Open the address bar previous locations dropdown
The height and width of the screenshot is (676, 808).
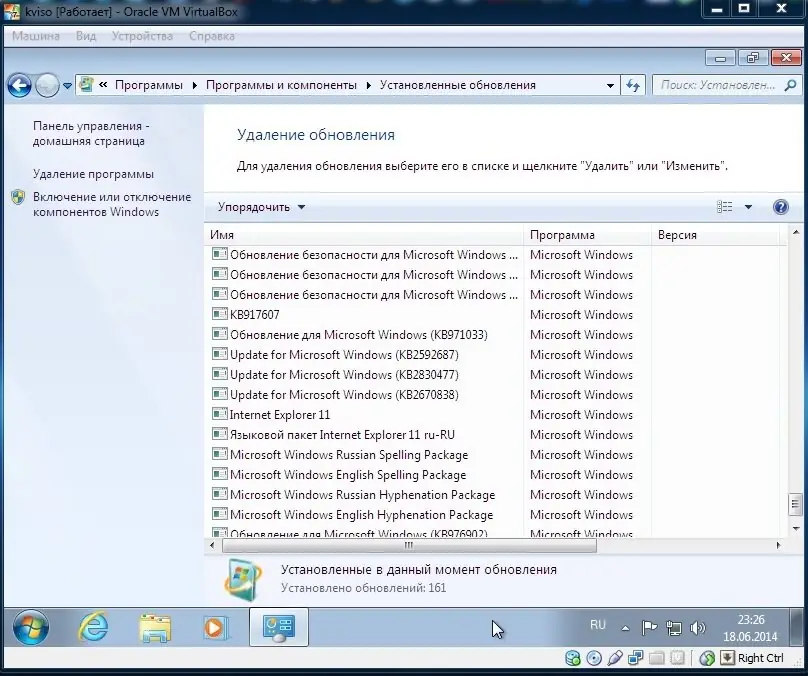pyautogui.click(x=610, y=86)
